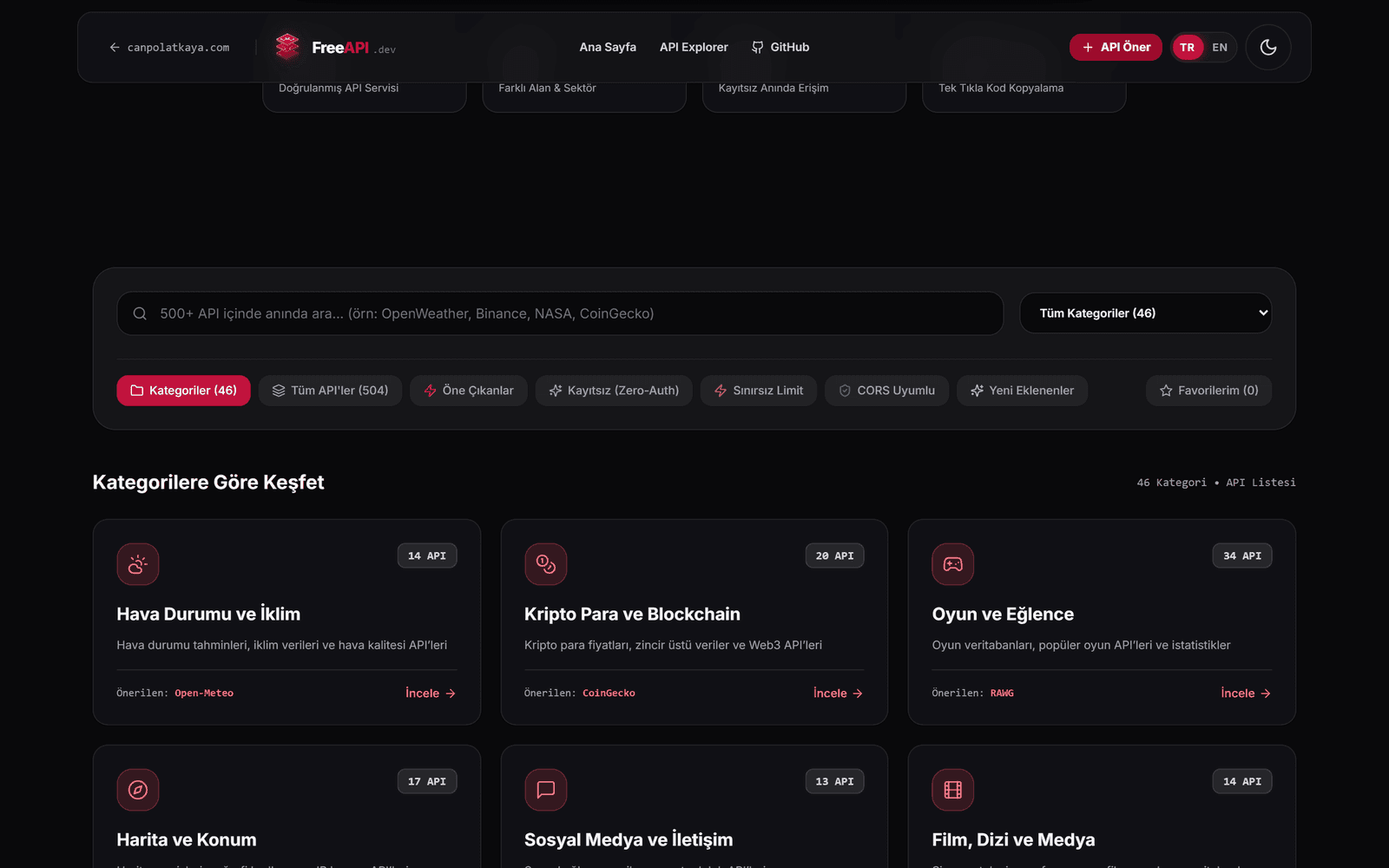Screen dimensions: 1389x868
Task: Click the GitHub icon in navbar
Action: pos(758,47)
